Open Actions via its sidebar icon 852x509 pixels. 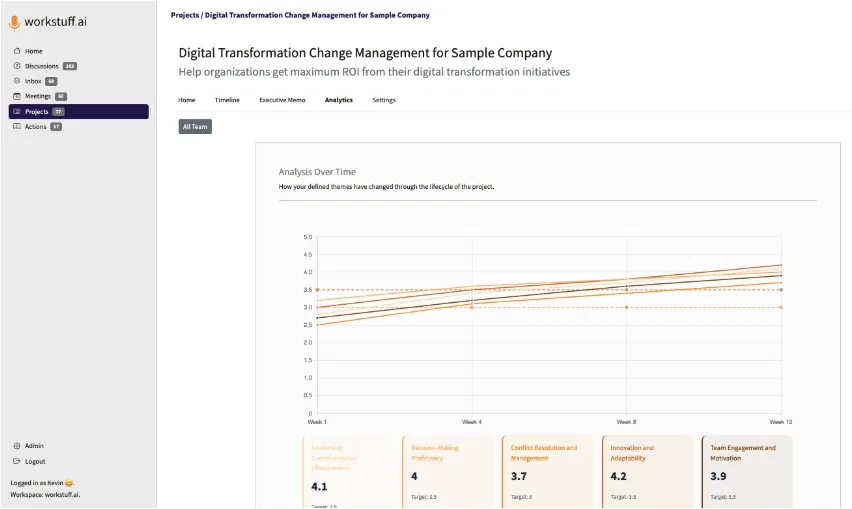pyautogui.click(x=17, y=127)
